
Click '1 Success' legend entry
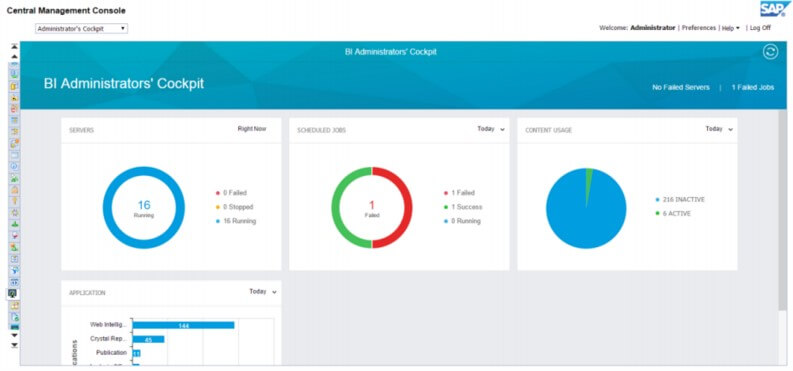[463, 207]
